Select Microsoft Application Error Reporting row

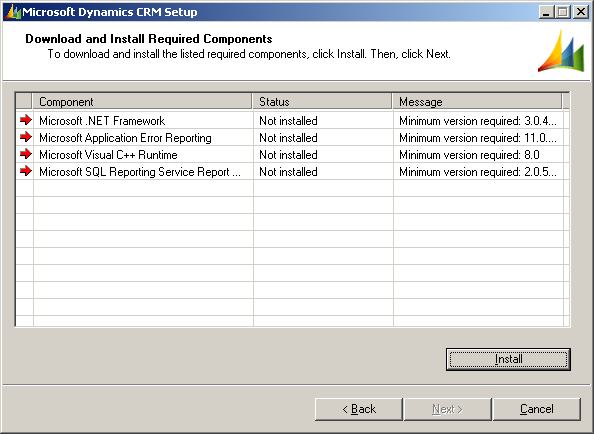point(290,137)
